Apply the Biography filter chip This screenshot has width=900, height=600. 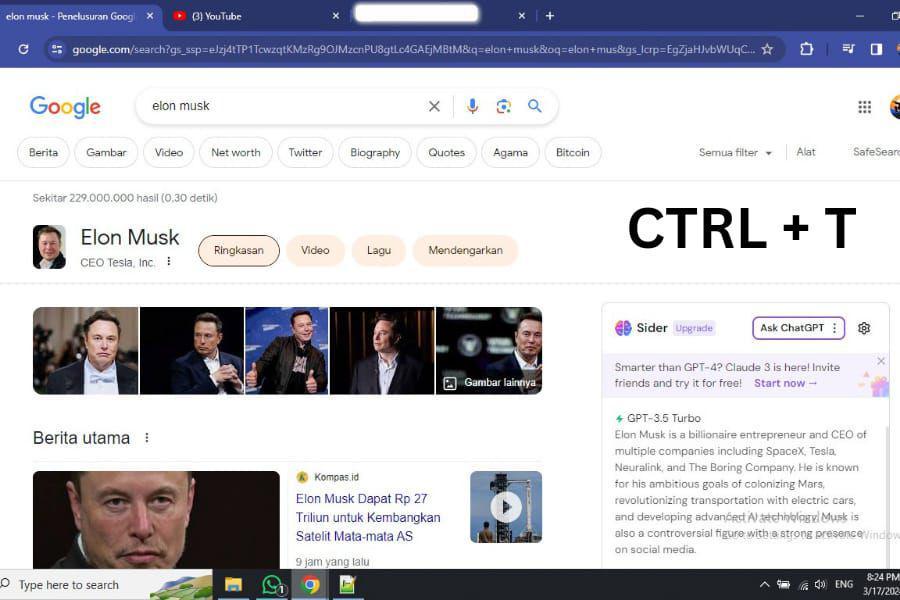pyautogui.click(x=375, y=153)
